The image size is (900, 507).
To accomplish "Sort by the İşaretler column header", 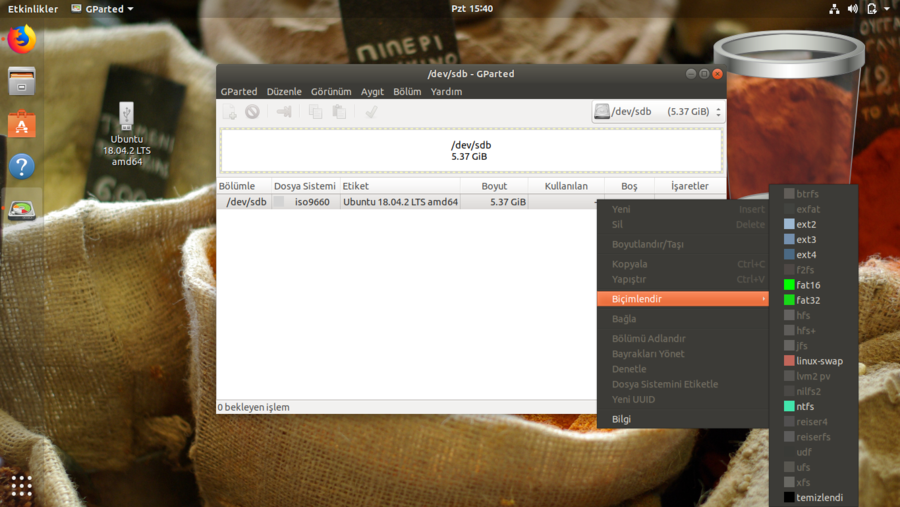I will (690, 186).
